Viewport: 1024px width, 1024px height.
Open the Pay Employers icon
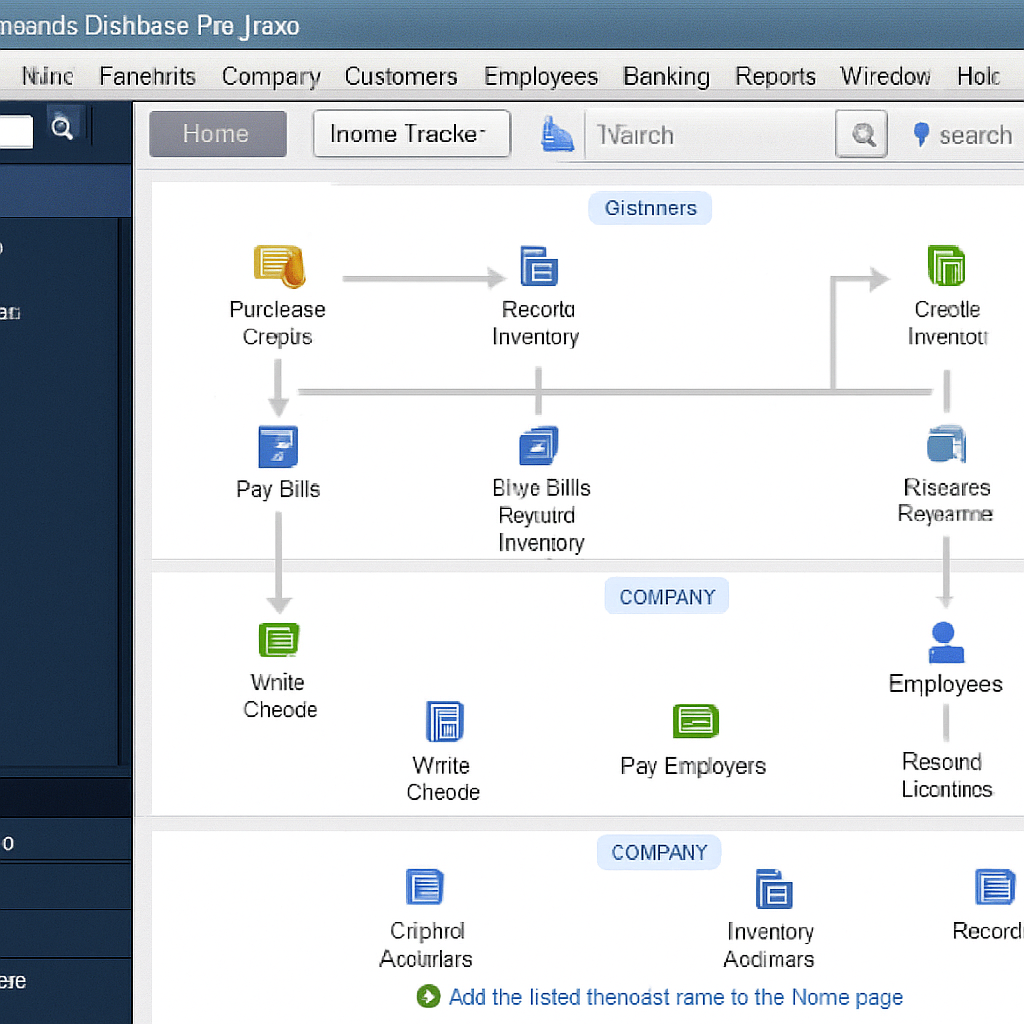[696, 721]
